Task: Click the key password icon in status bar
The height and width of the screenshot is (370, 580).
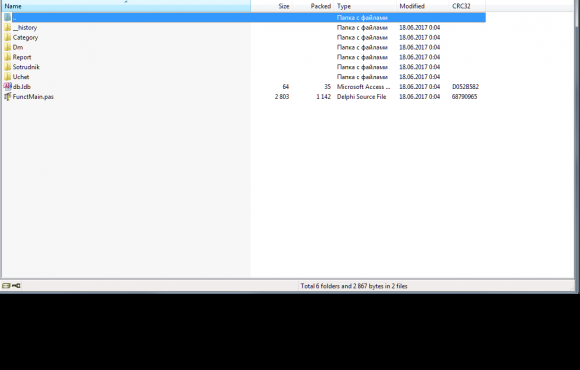Action: [x=16, y=286]
